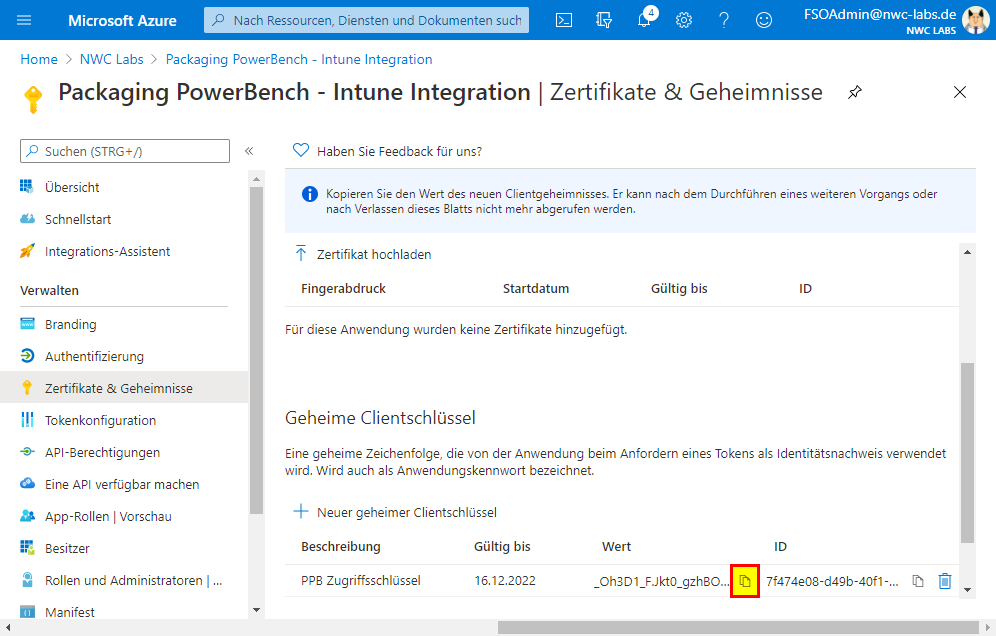Click Zertifikat hochladen
This screenshot has width=996, height=636.
(x=373, y=254)
